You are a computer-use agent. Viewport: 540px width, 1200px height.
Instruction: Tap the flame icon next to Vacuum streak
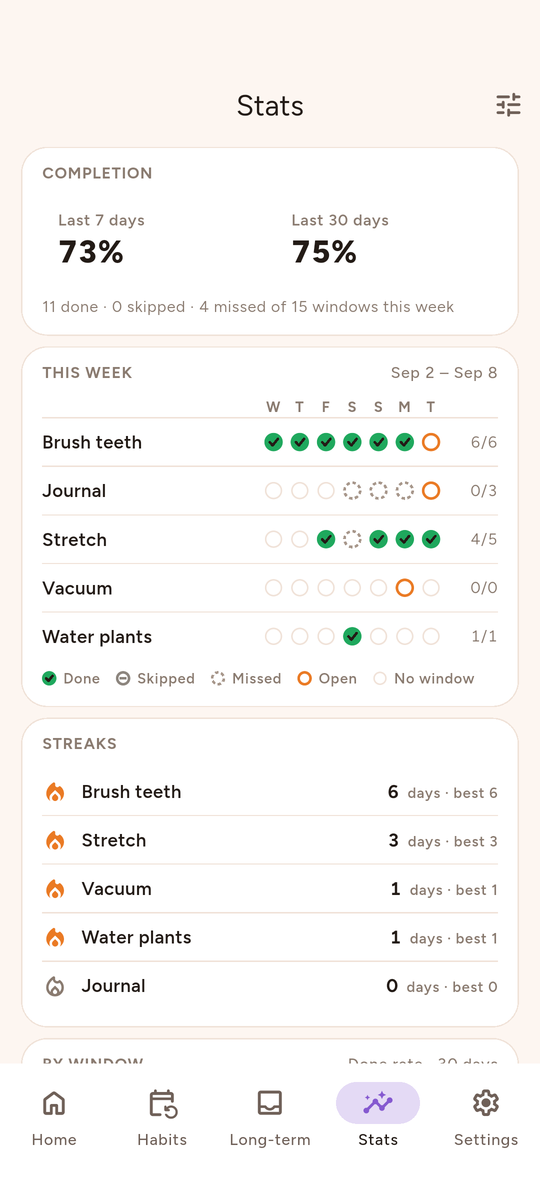click(x=55, y=889)
